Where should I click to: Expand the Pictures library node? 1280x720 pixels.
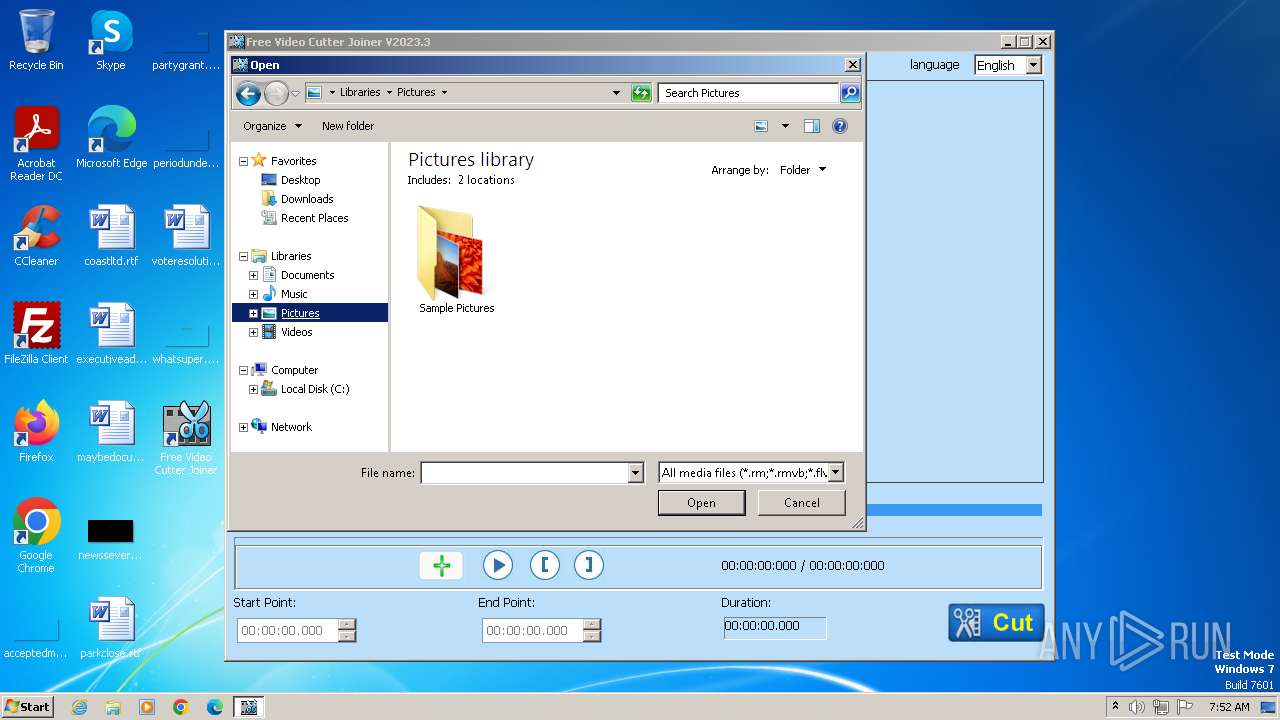coord(253,313)
